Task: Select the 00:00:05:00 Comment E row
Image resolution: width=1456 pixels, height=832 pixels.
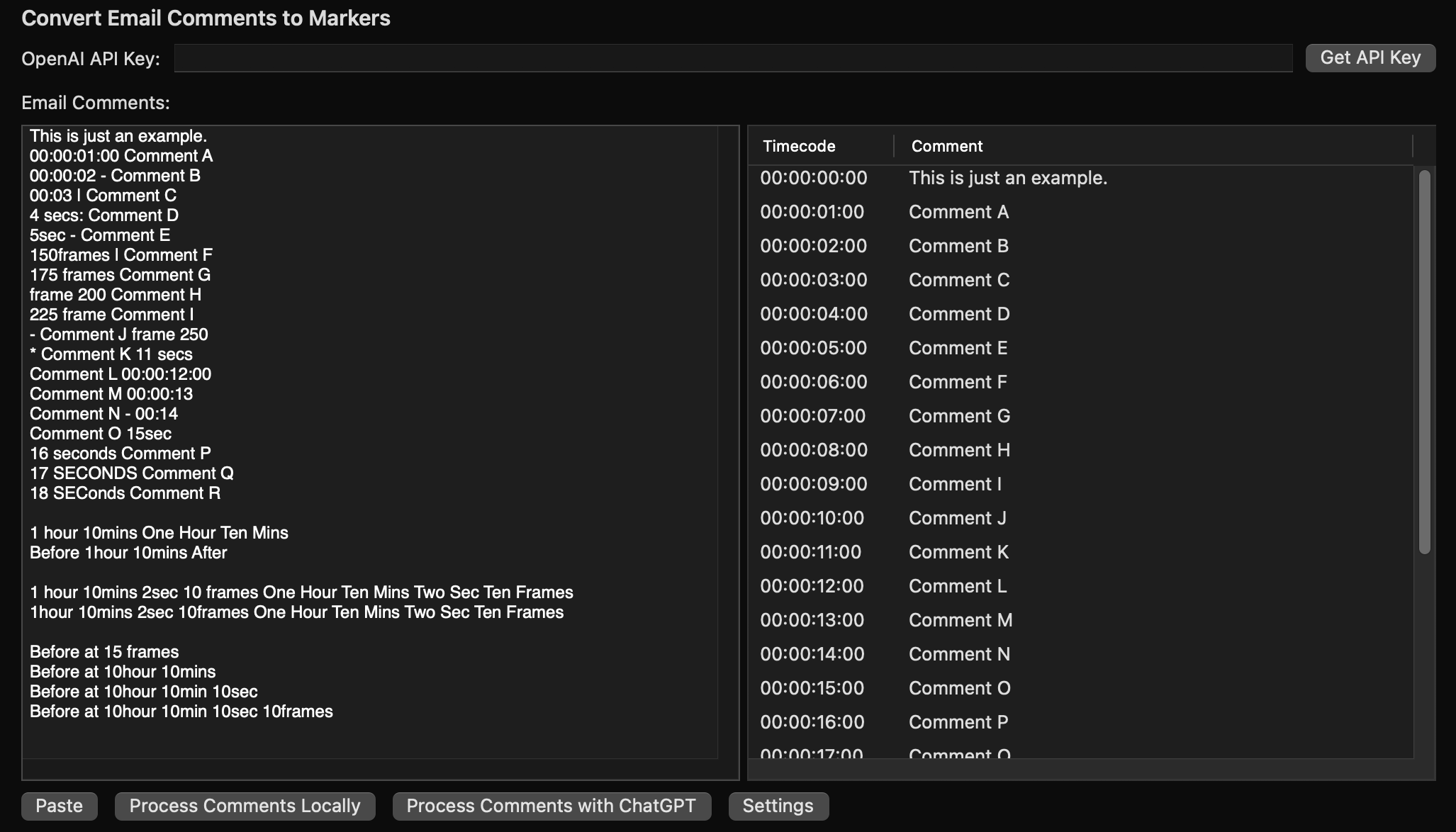Action: pyautogui.click(x=957, y=348)
